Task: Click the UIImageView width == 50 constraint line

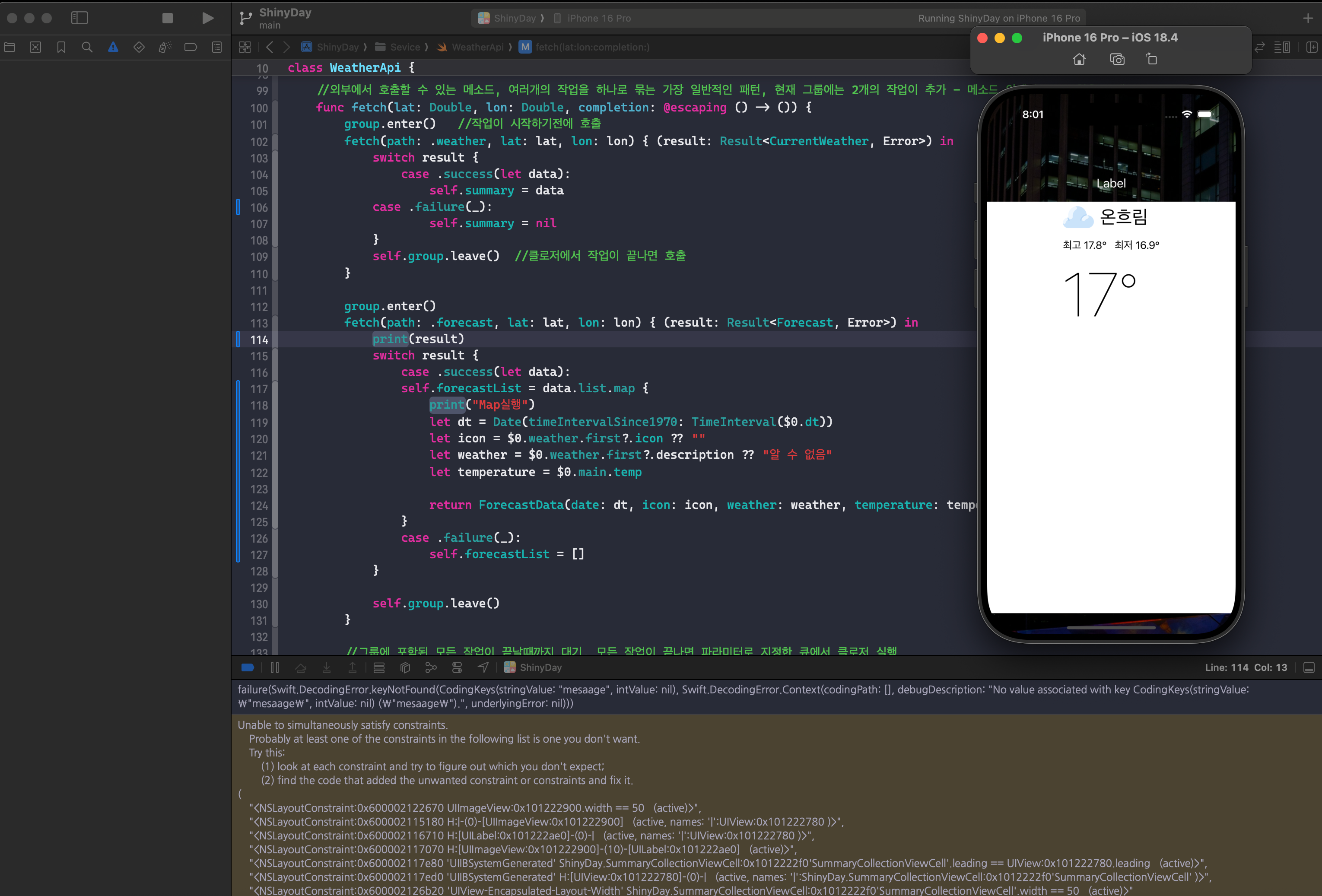Action: [475, 808]
